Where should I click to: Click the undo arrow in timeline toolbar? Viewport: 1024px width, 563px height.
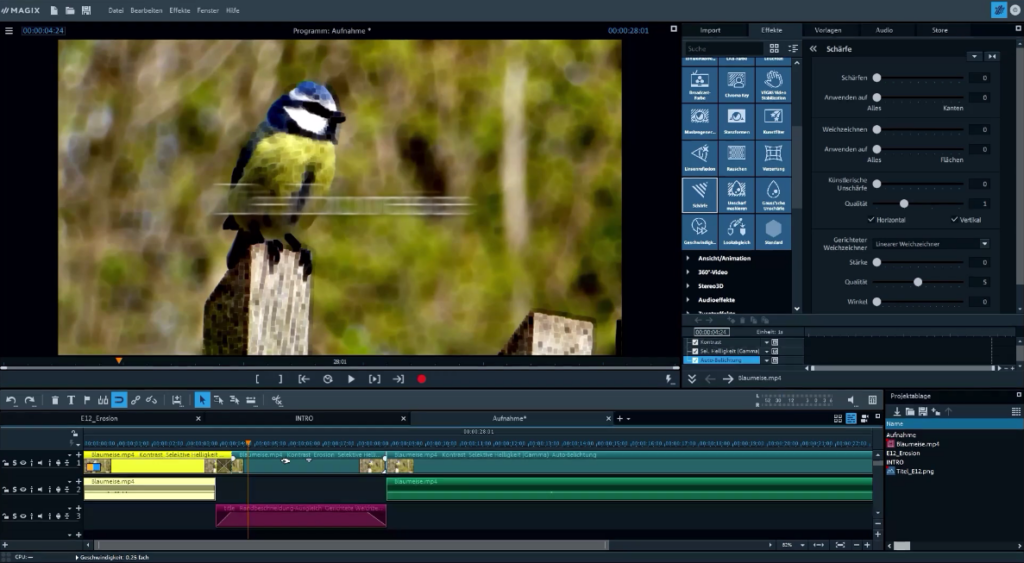[11, 400]
